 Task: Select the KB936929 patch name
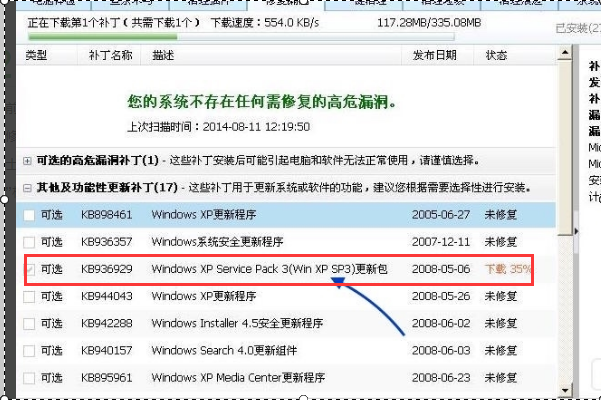click(x=107, y=269)
